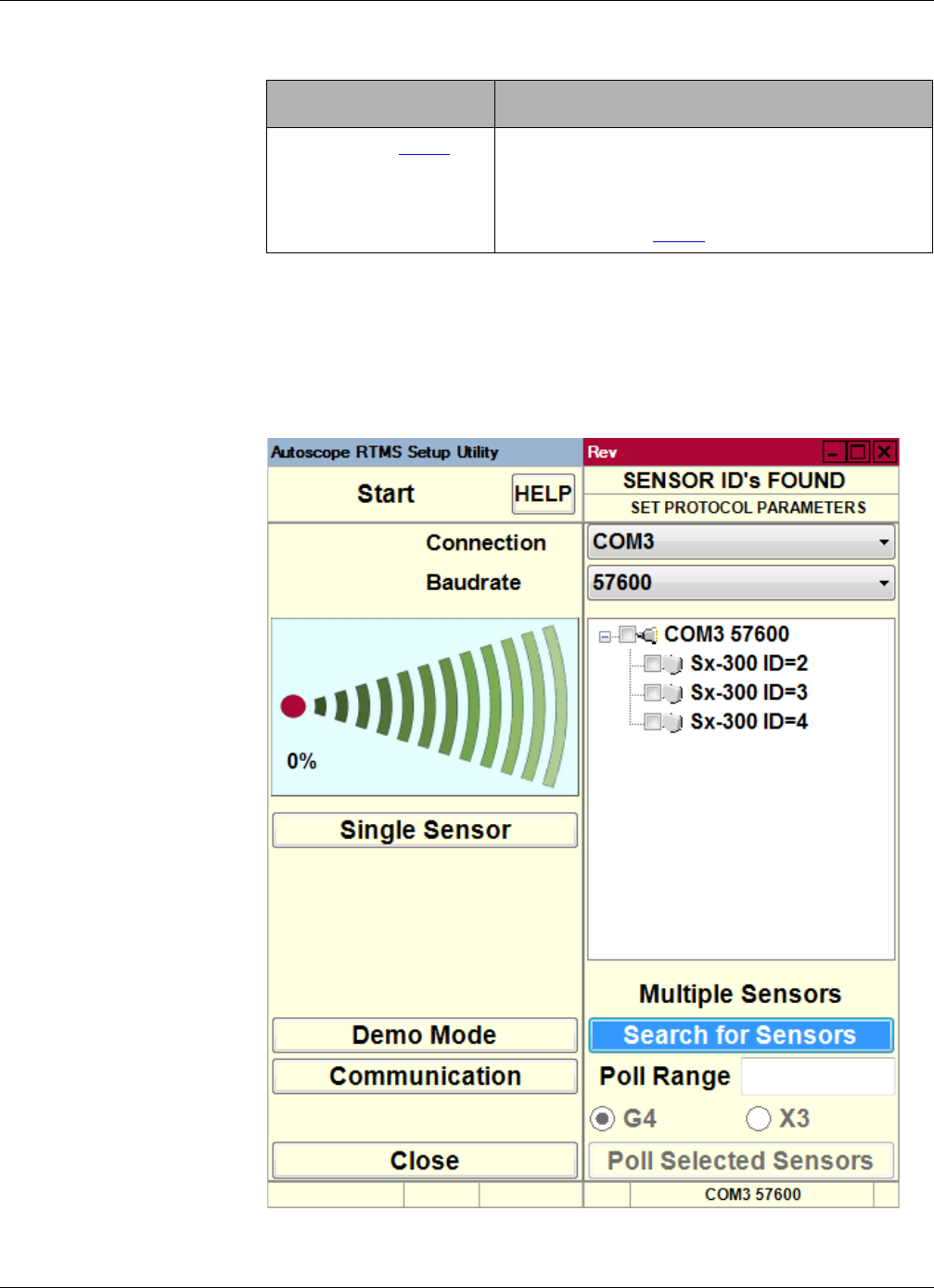Select the X3 radio button
Screen dimensions: 934x1288
pyautogui.click(x=759, y=1119)
